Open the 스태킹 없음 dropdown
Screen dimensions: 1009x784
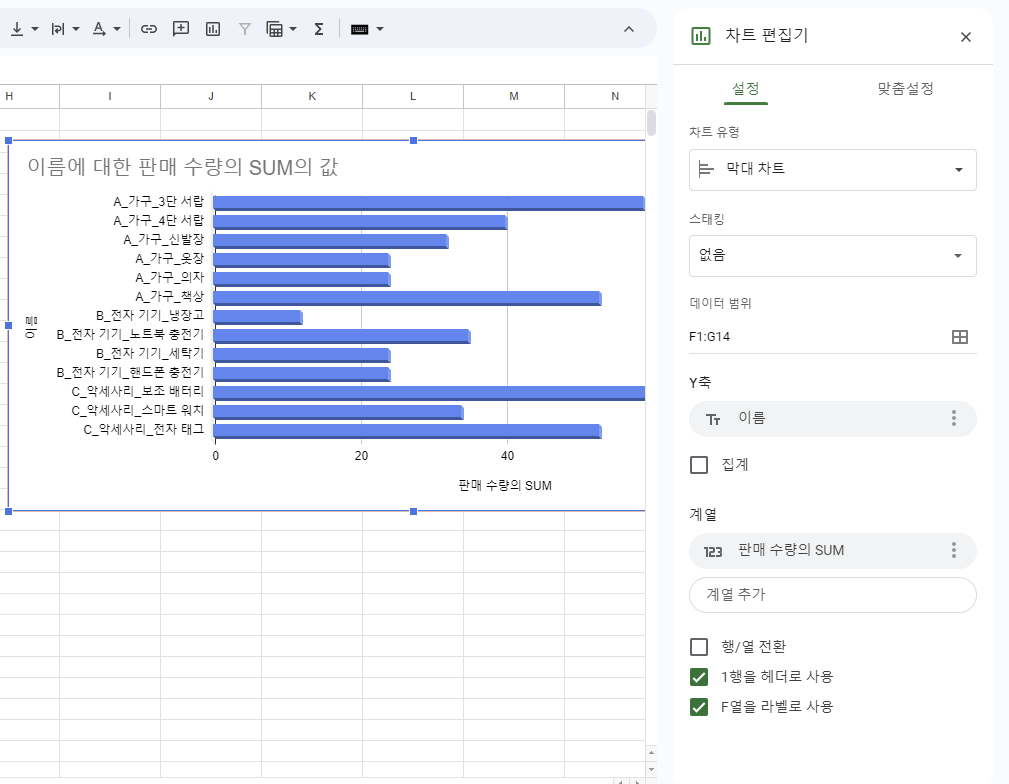833,256
